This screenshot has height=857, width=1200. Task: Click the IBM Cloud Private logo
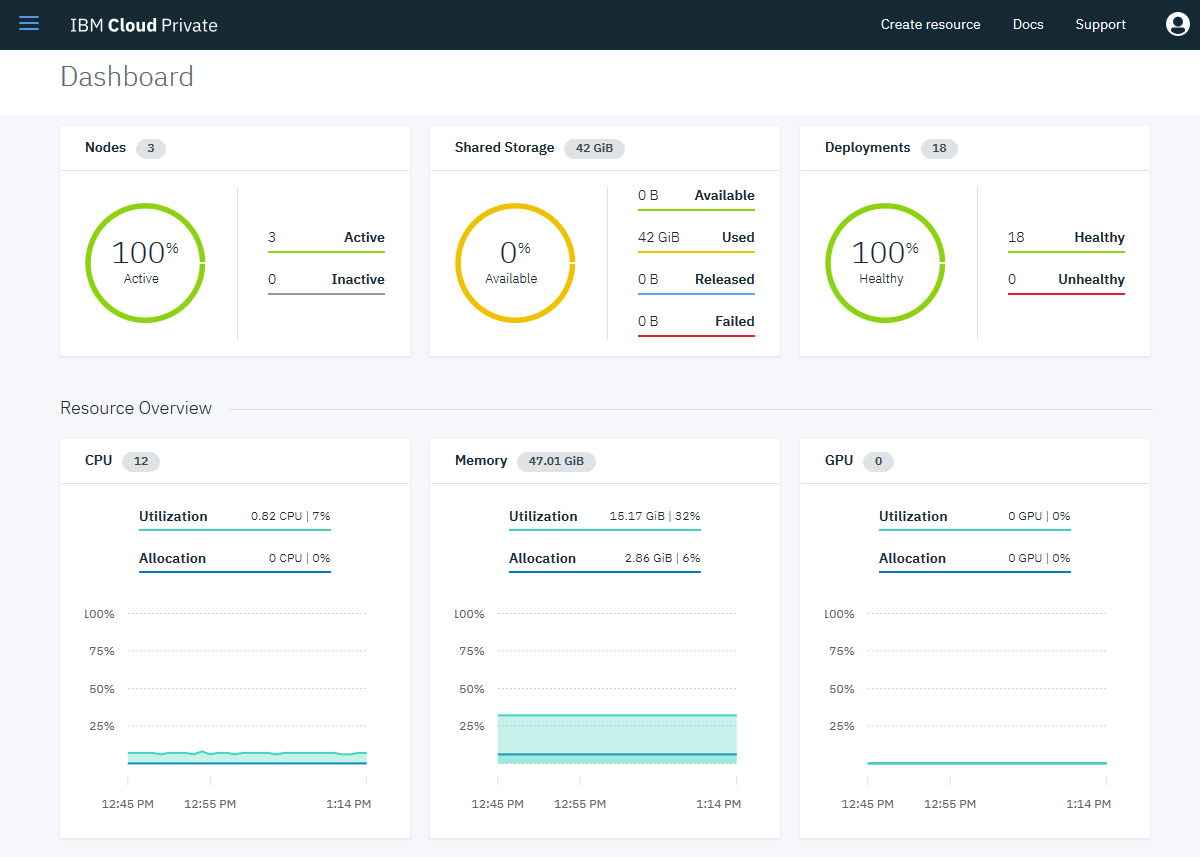point(143,25)
